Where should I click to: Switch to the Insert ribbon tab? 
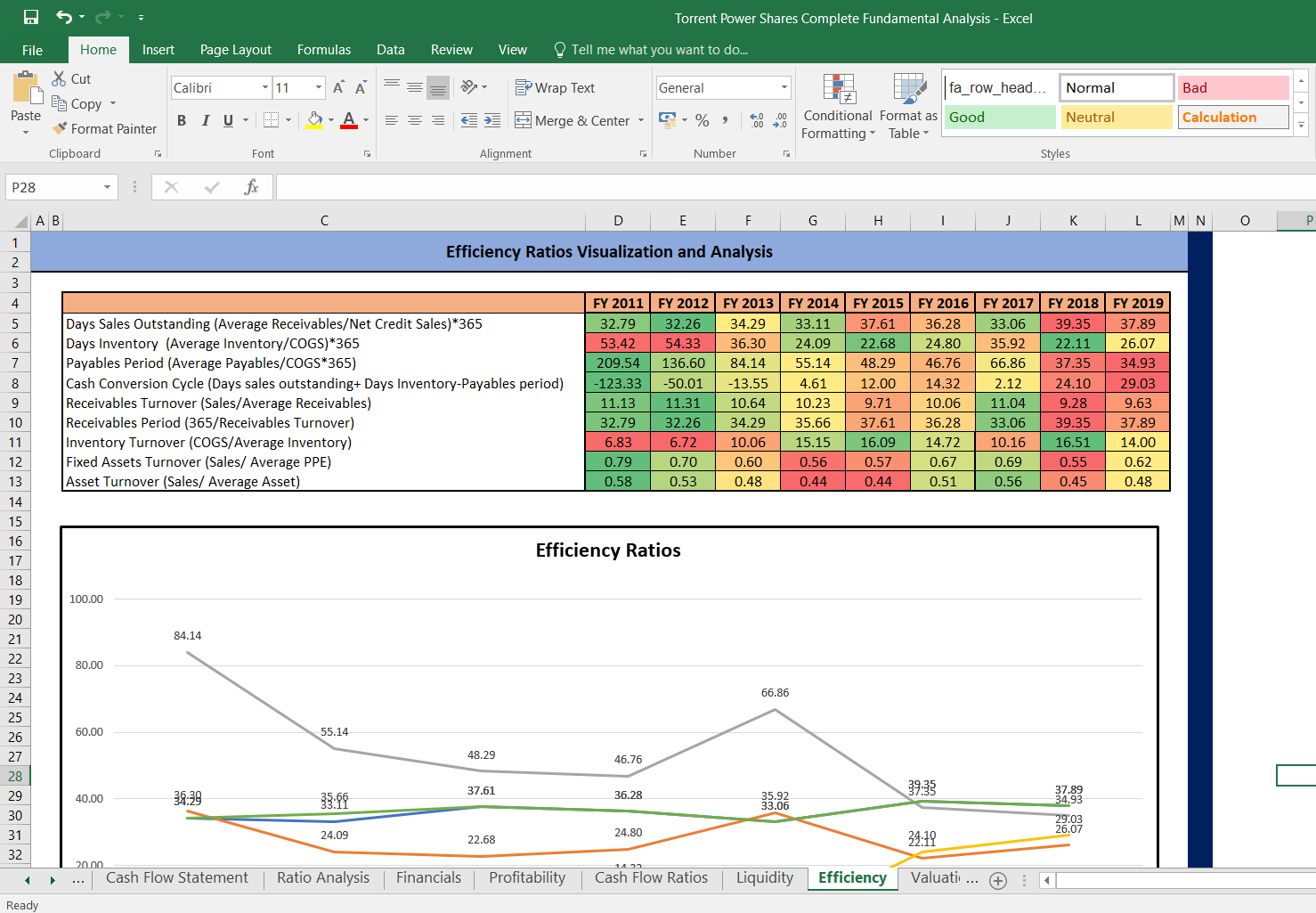(x=158, y=50)
